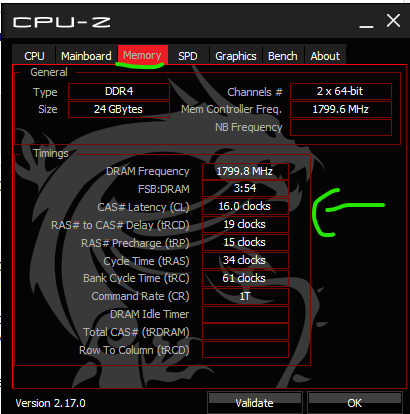This screenshot has width=410, height=414.
Task: Switch to the Graphics tab
Action: coord(236,55)
